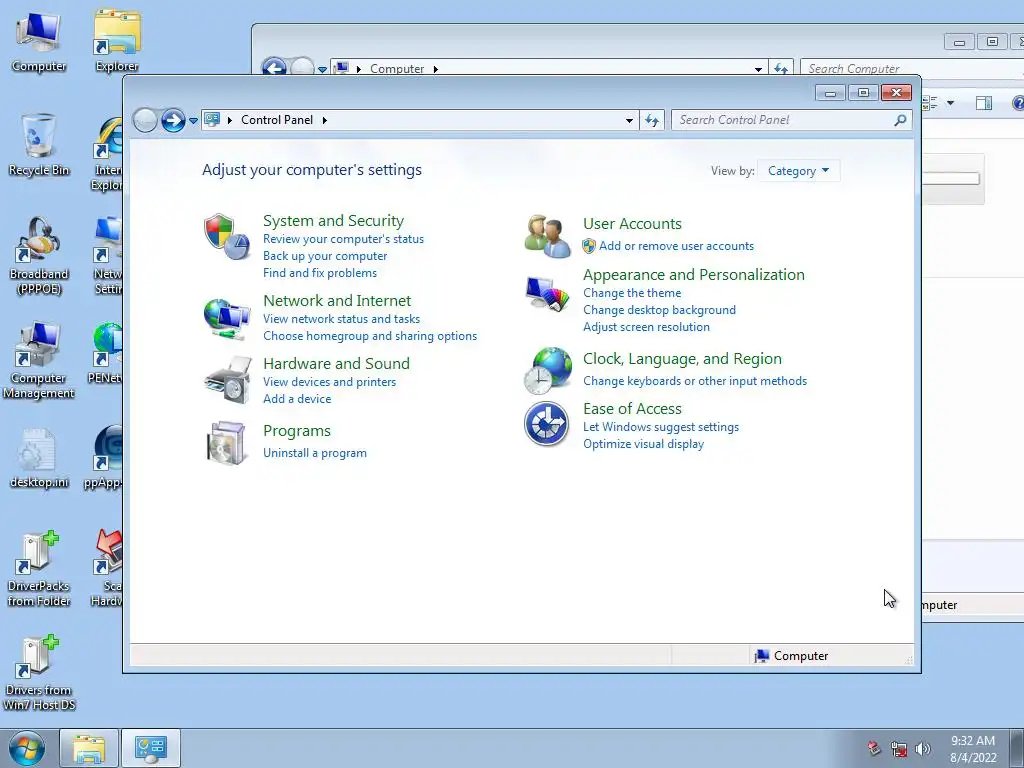Click the System and Security heading link

coord(333,221)
